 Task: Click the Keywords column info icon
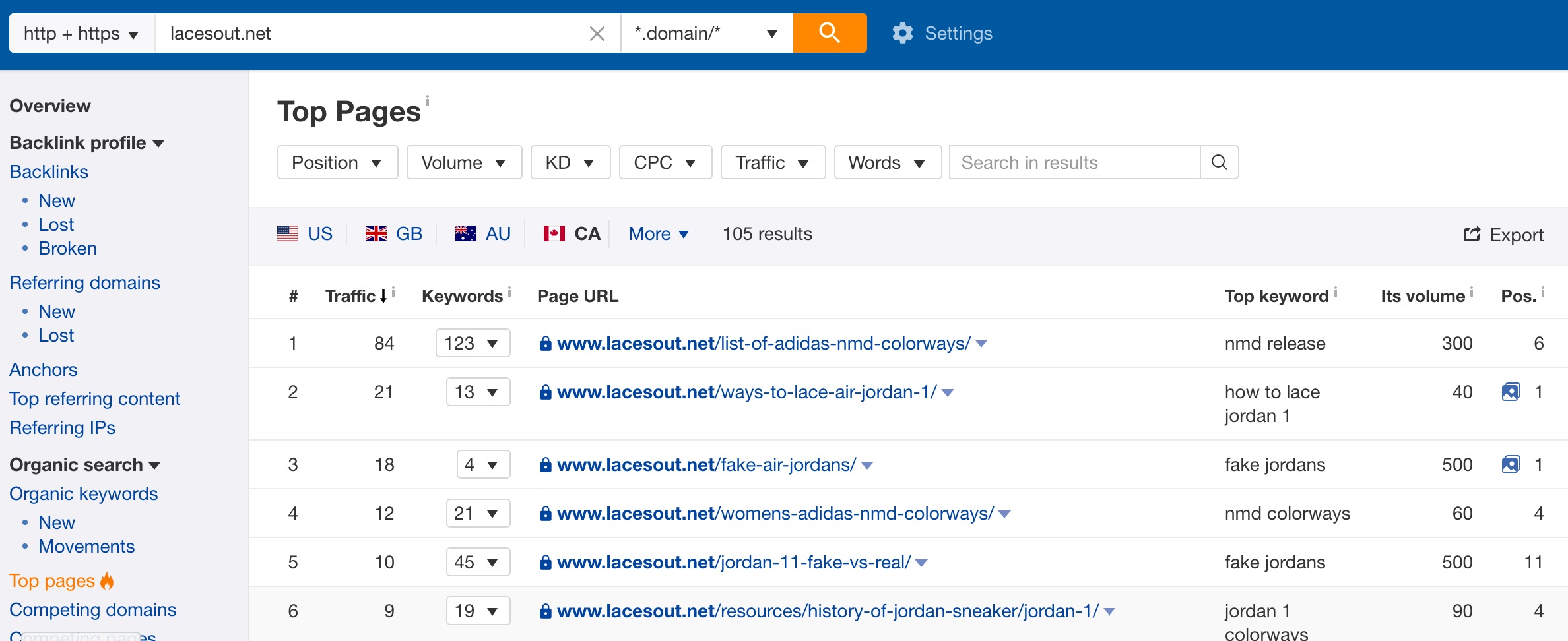tap(509, 291)
